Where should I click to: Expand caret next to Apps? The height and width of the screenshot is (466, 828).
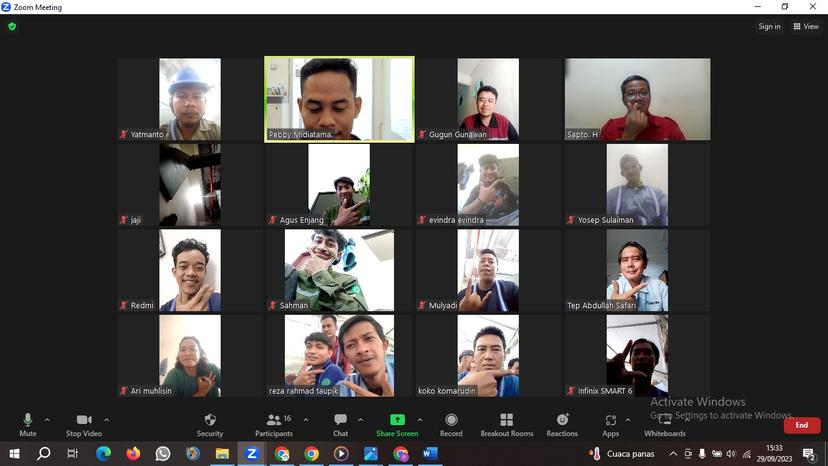coord(628,420)
